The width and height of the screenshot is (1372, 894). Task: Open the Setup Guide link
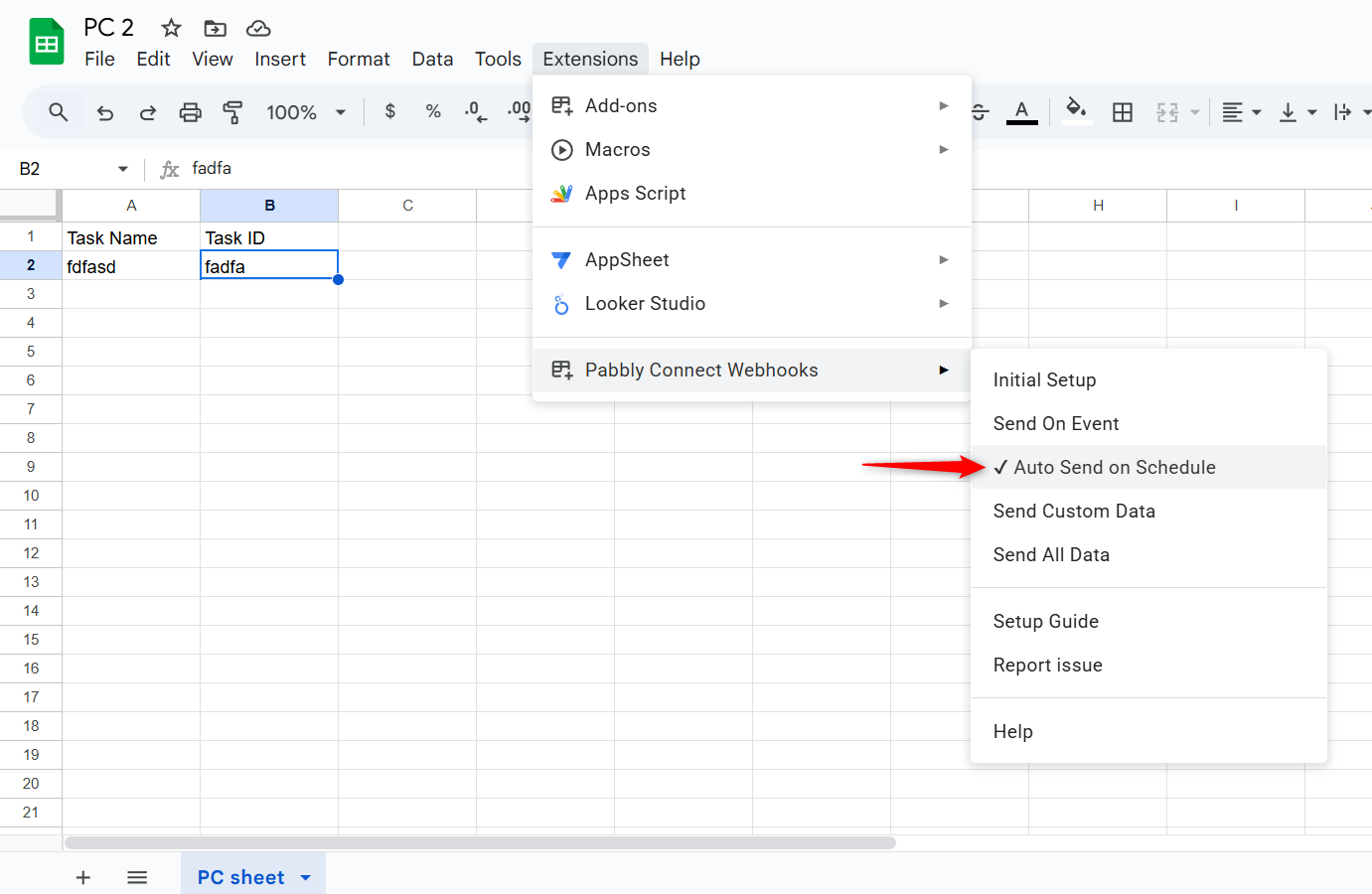pos(1045,621)
